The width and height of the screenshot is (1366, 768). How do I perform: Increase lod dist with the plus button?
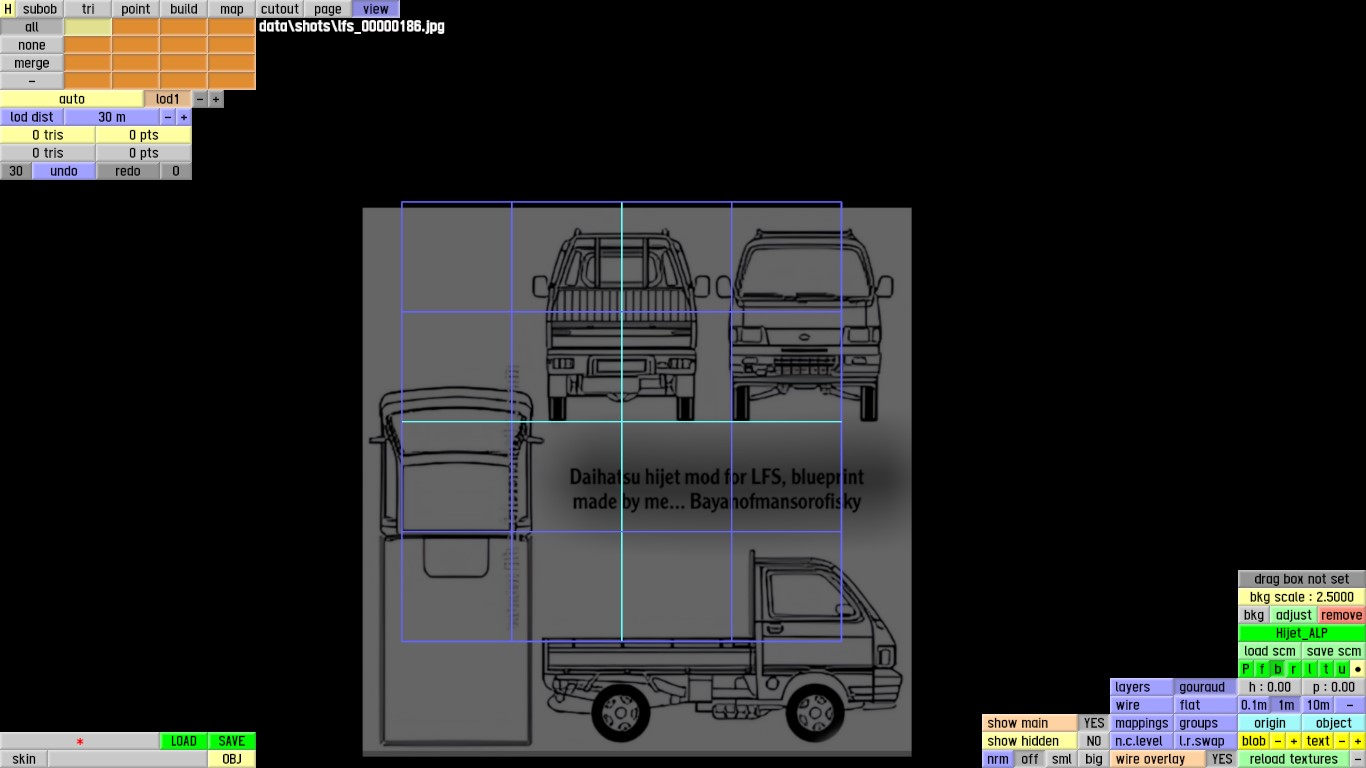[184, 117]
